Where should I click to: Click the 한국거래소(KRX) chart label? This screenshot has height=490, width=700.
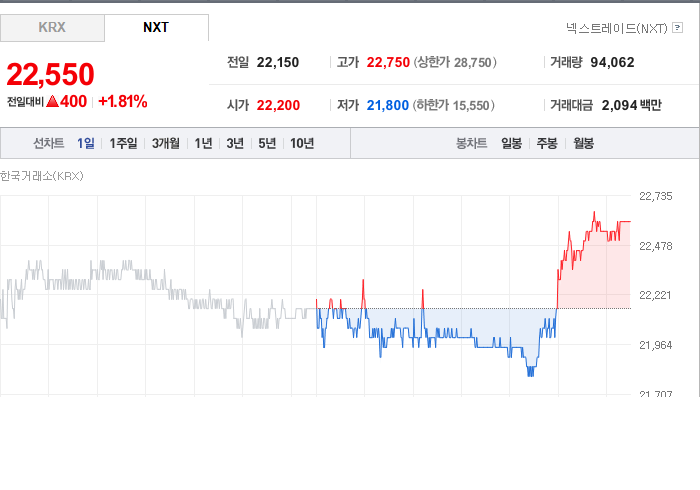tap(42, 176)
